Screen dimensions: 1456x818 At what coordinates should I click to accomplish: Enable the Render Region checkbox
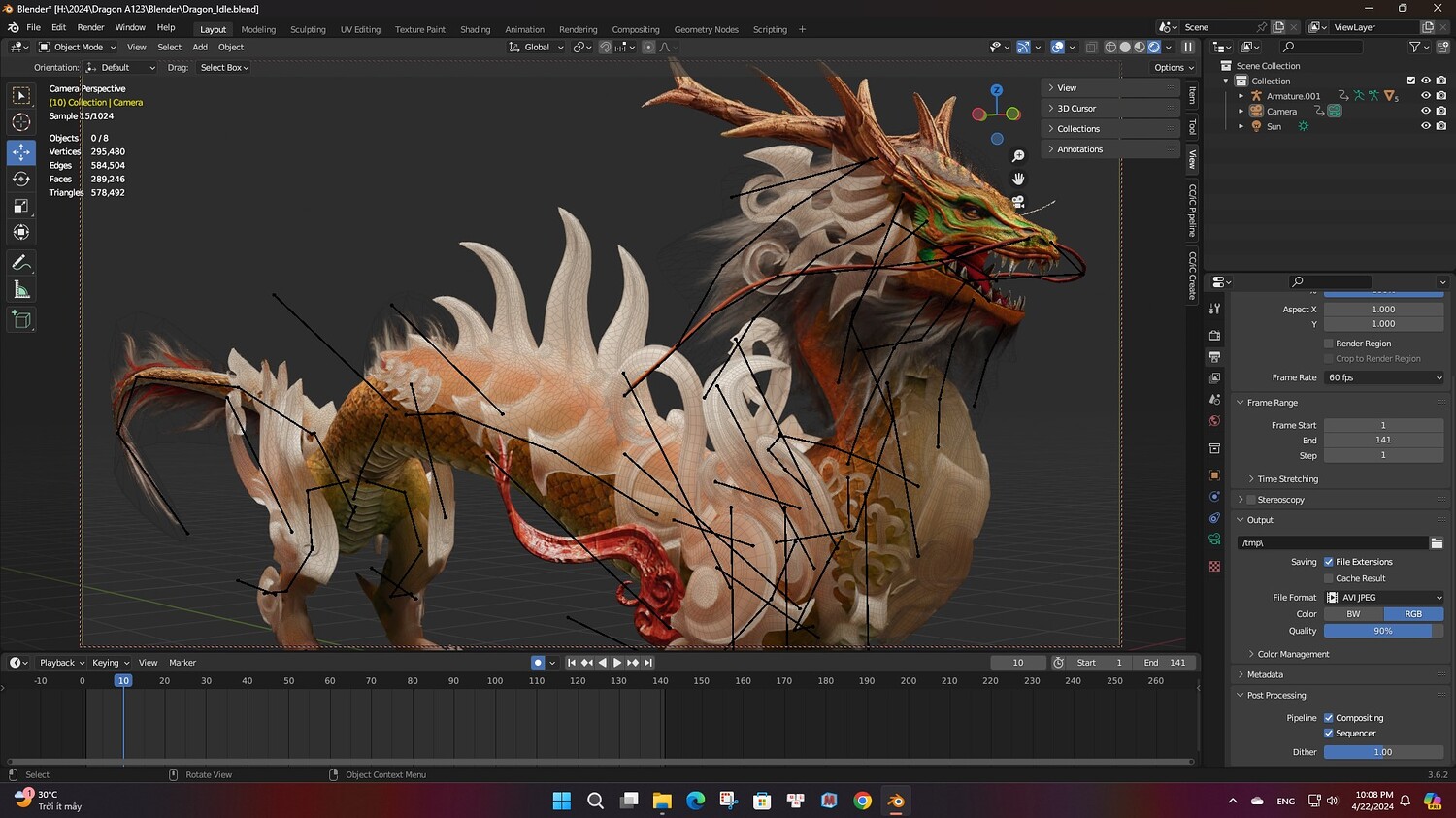click(x=1329, y=344)
